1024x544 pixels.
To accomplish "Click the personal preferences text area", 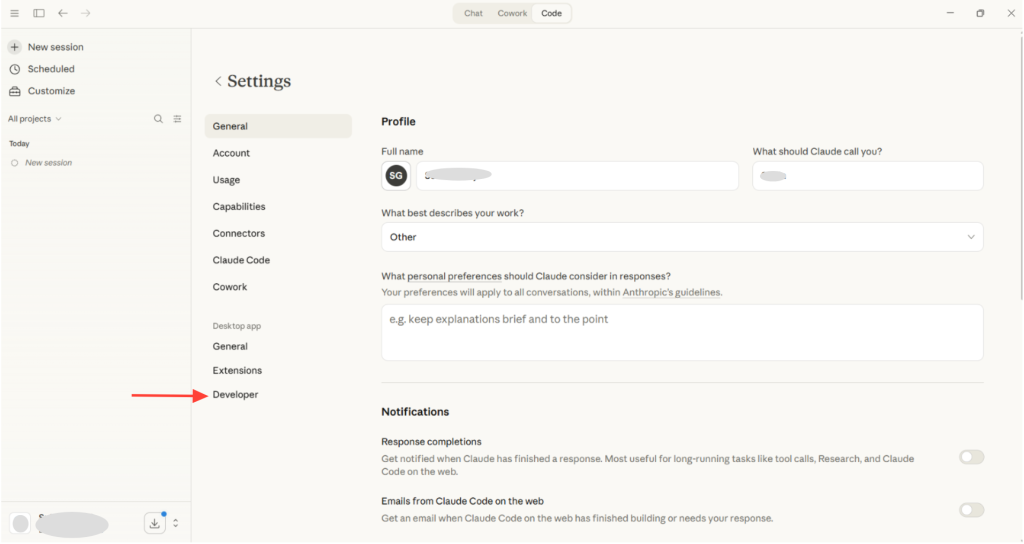I will (682, 332).
